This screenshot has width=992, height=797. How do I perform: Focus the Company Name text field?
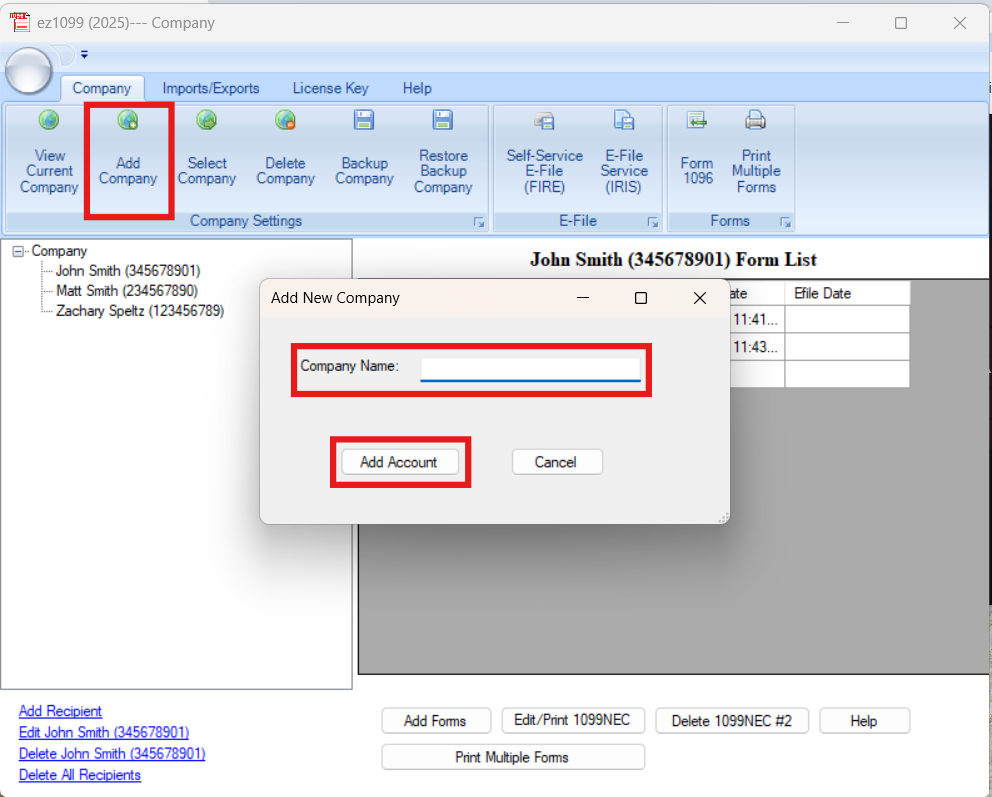pos(530,369)
